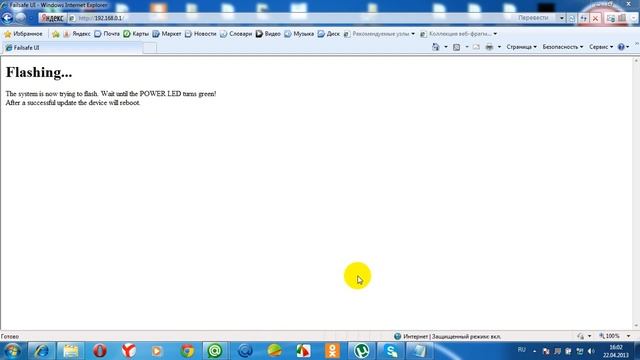Open the Маркет bookmark
Viewport: 640px width, 360px height.
tap(167, 34)
